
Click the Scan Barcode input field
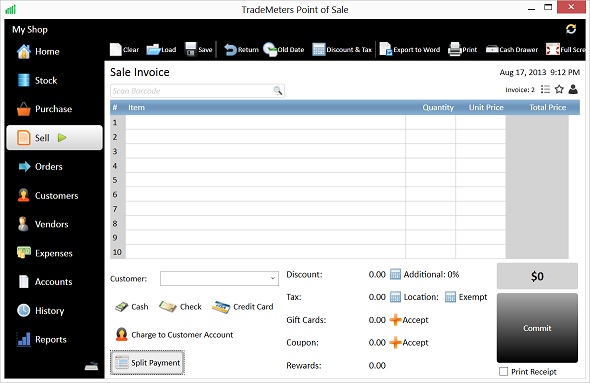coord(197,91)
